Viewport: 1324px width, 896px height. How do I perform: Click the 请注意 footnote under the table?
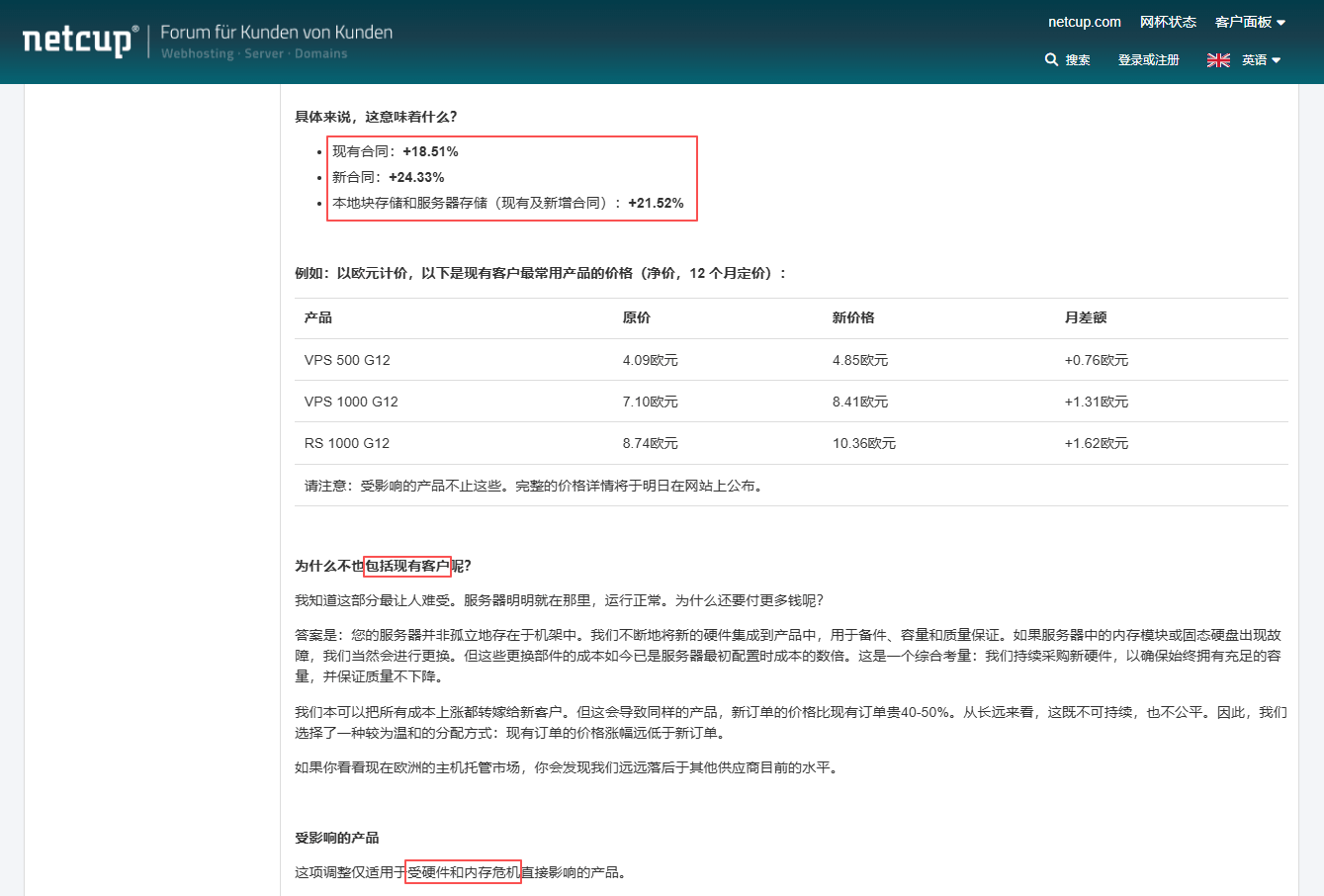click(x=534, y=486)
